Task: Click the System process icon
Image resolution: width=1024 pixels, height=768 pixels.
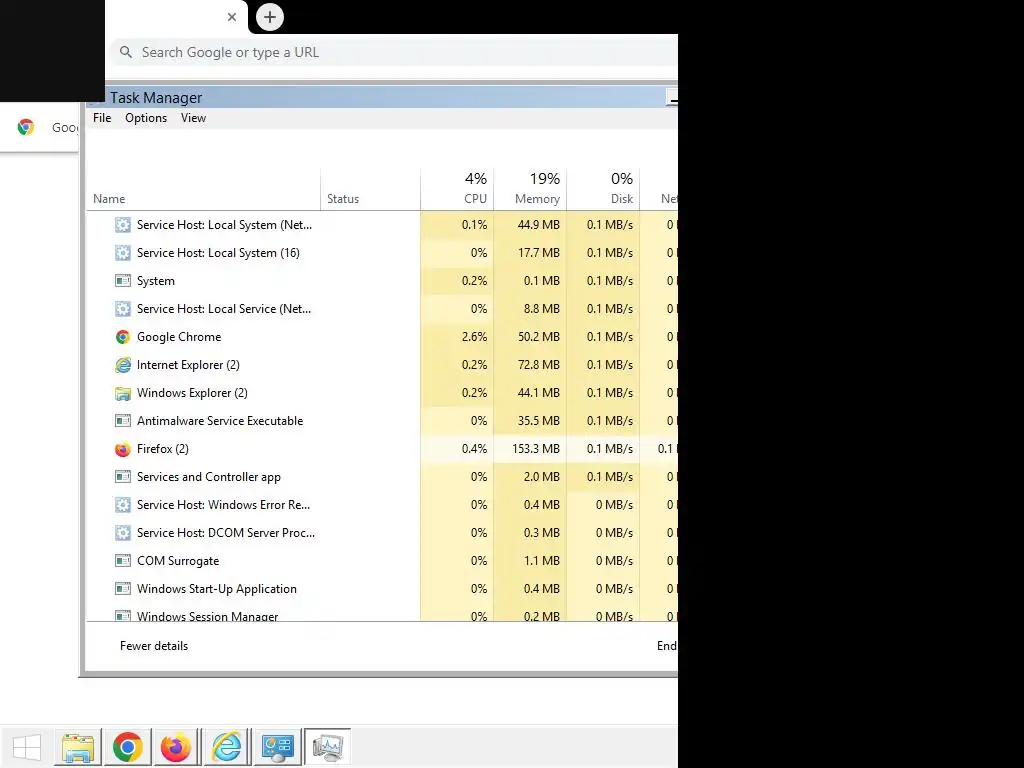Action: (x=123, y=281)
